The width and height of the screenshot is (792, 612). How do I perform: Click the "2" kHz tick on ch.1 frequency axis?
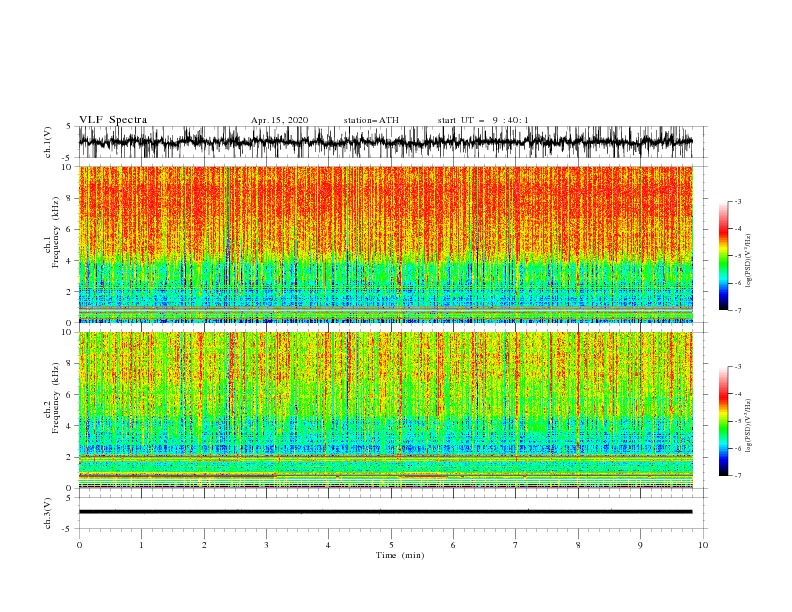tap(70, 292)
